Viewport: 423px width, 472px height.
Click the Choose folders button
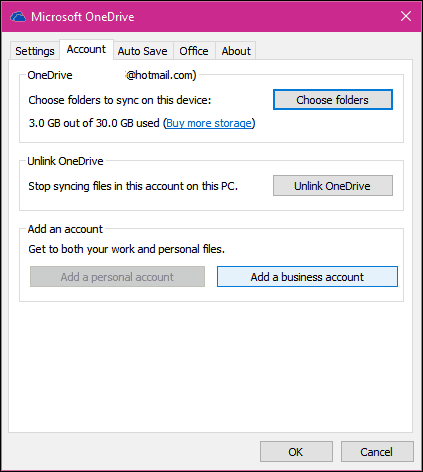coord(333,100)
